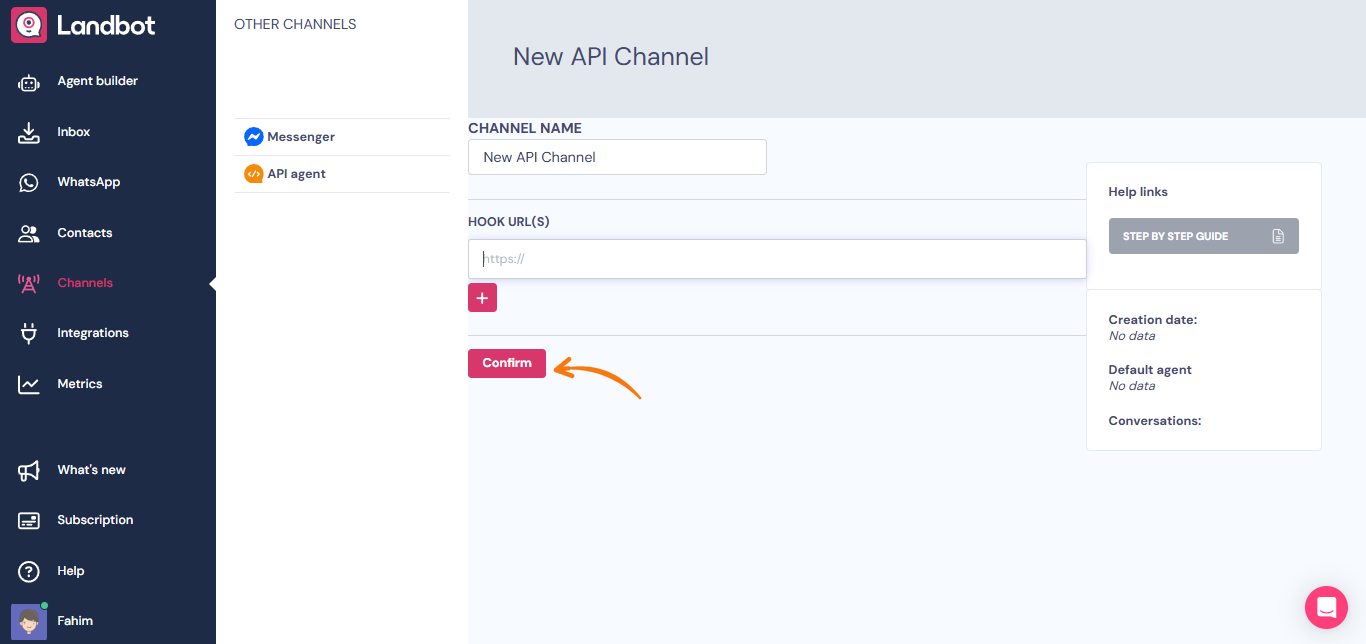Open What's new menu item

91,470
